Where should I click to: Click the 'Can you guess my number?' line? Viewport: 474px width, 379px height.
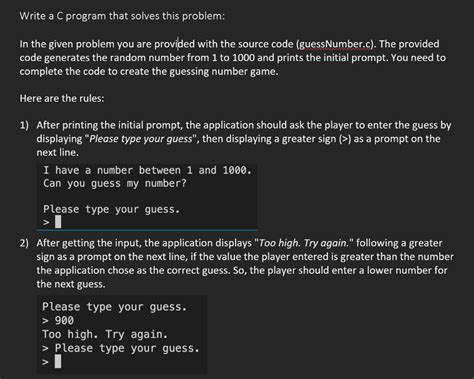coord(115,183)
